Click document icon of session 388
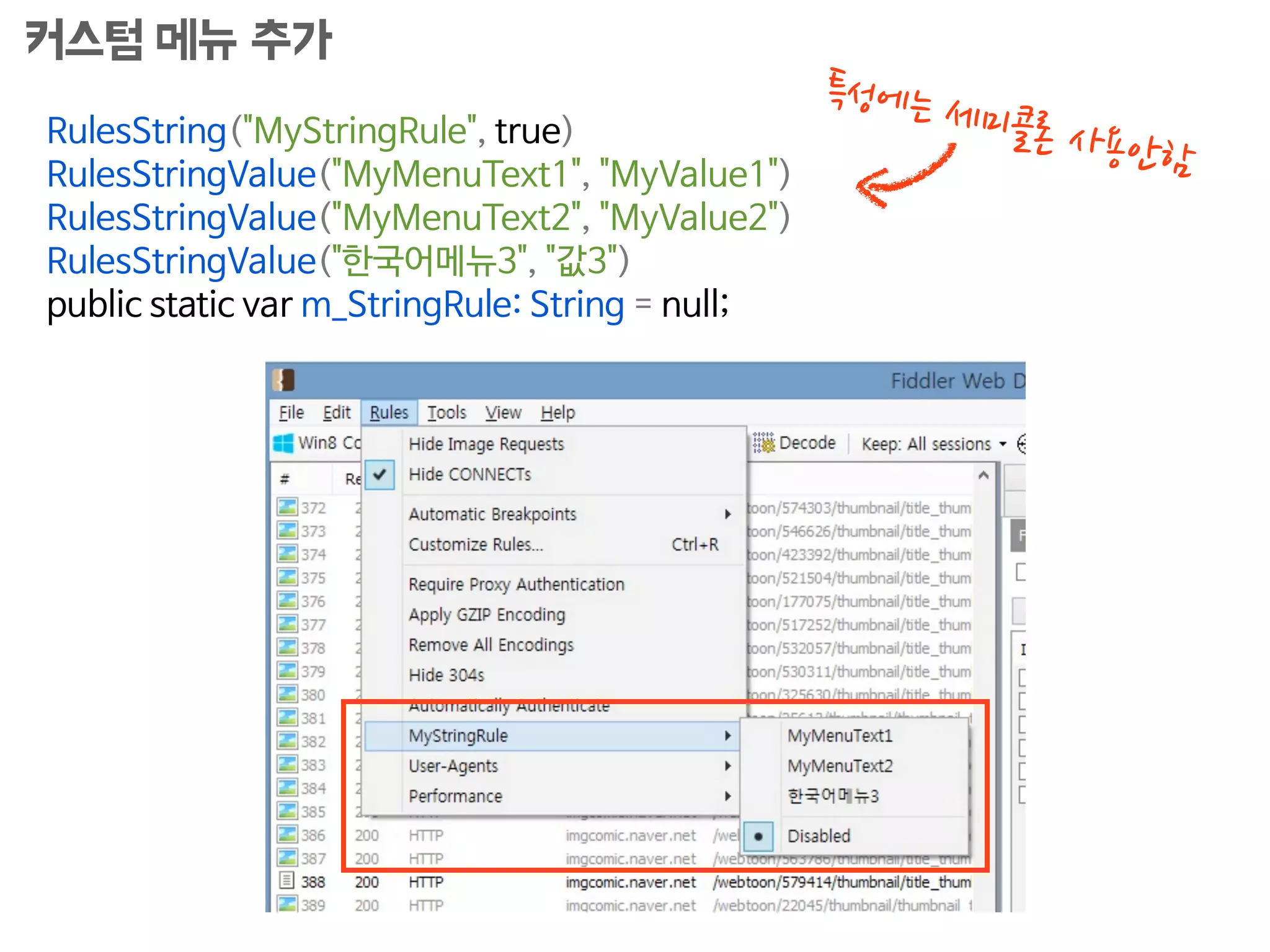The height and width of the screenshot is (952, 1270). tap(286, 881)
